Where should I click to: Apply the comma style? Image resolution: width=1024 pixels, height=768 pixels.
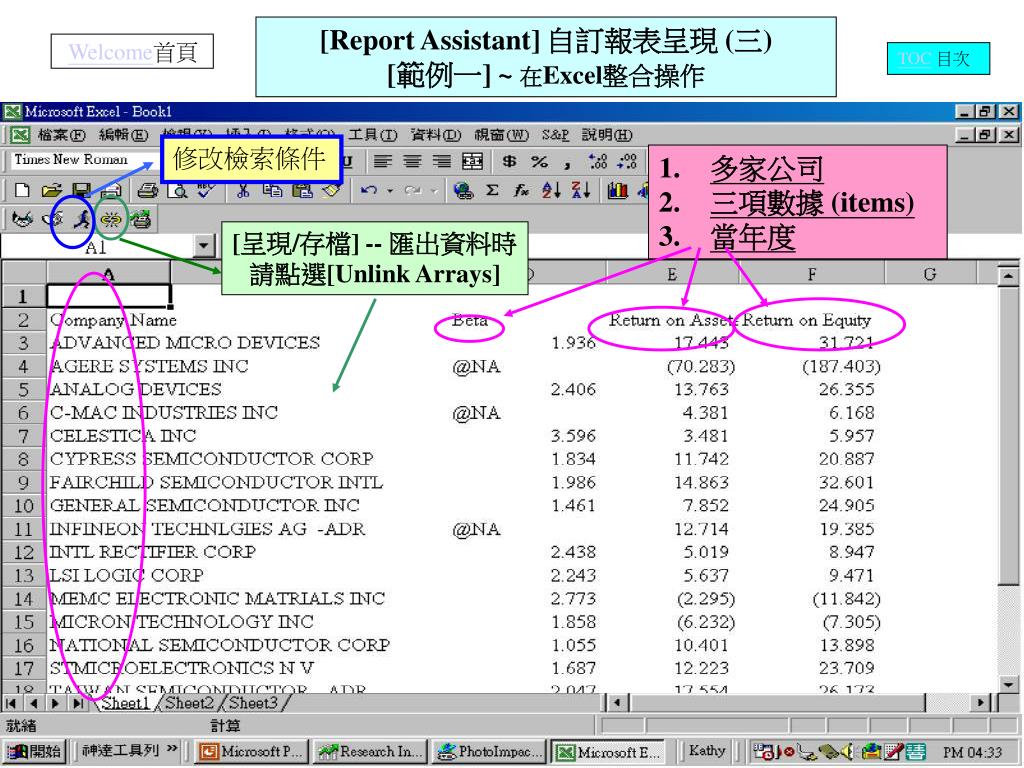(x=568, y=163)
